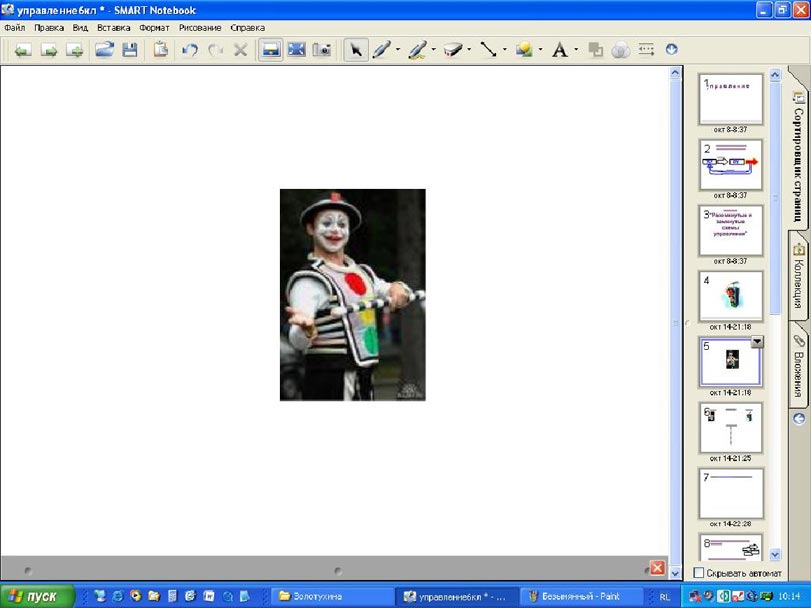The width and height of the screenshot is (811, 608).
Task: Toggle full screen view icon
Action: (296, 50)
